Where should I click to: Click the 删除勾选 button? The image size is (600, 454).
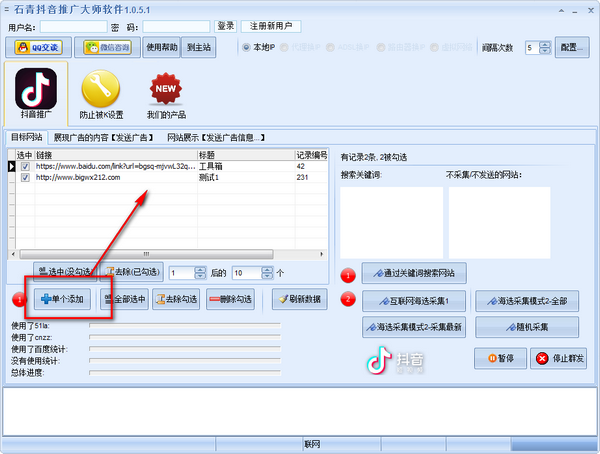(x=230, y=299)
